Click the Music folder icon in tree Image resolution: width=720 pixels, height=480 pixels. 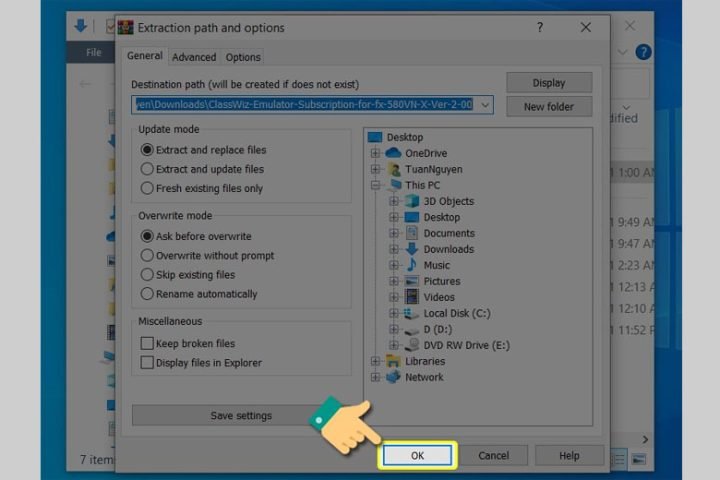tap(411, 265)
